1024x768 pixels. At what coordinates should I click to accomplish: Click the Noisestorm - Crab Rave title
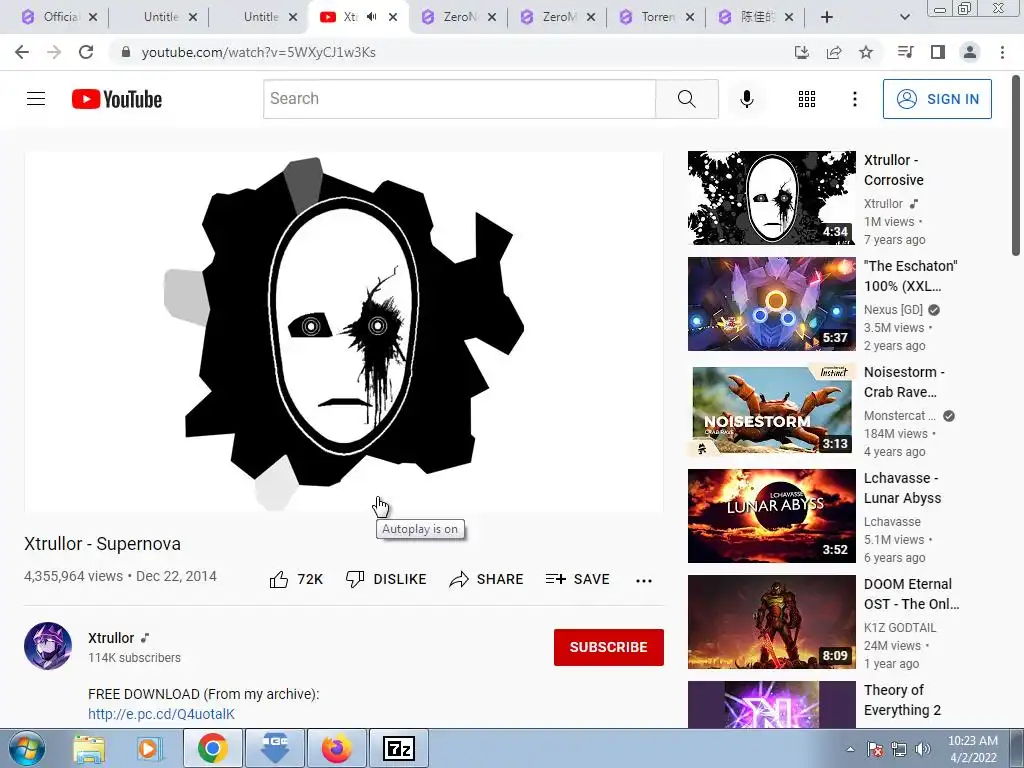pyautogui.click(x=904, y=382)
